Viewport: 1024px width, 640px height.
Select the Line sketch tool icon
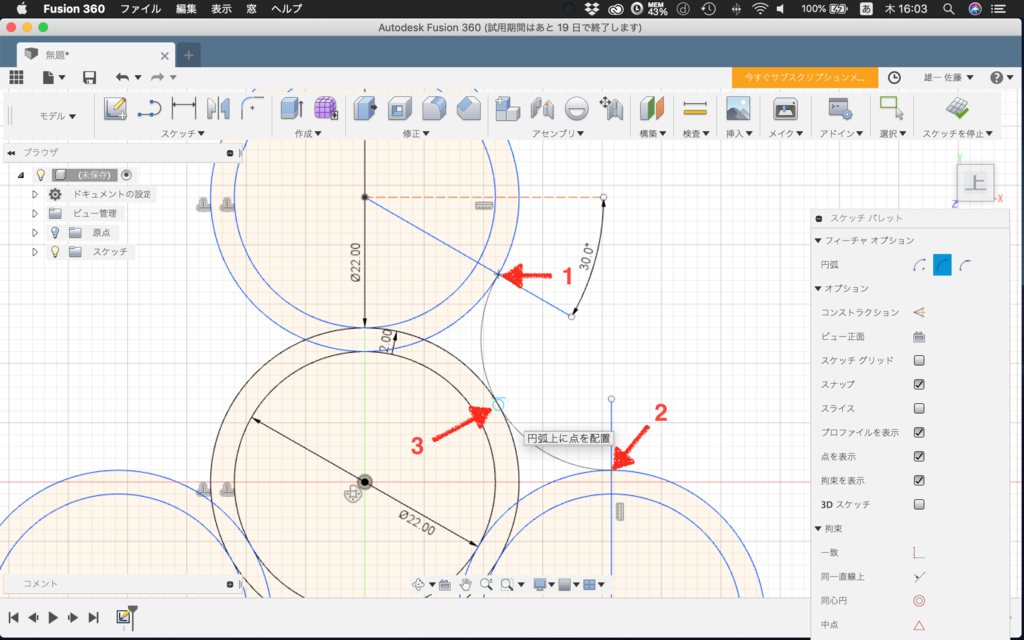[x=150, y=109]
